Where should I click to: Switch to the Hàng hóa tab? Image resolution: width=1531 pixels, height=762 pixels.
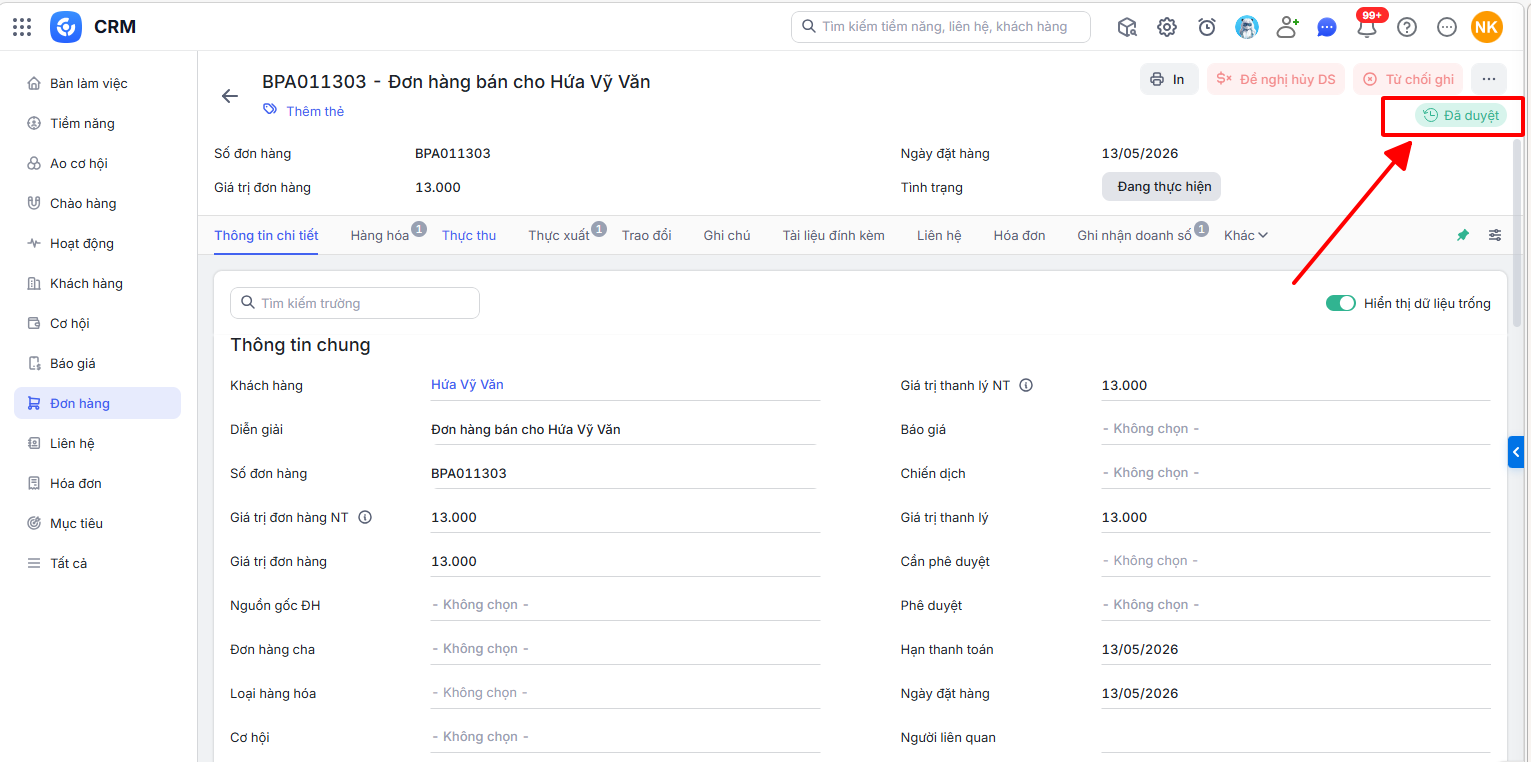(x=380, y=235)
